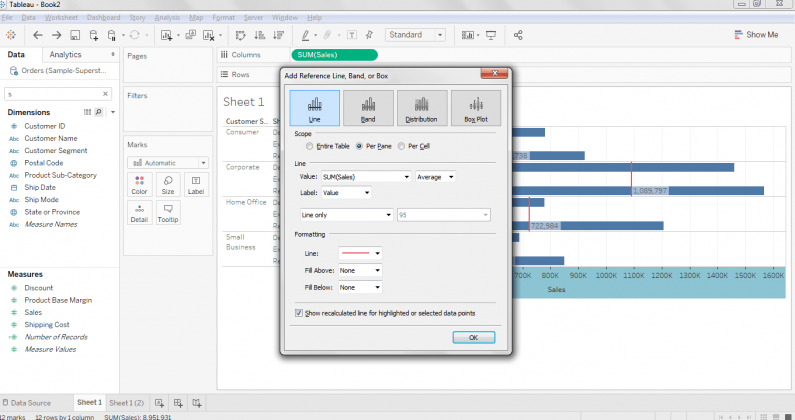Click the Tableau start page logo icon
The width and height of the screenshot is (795, 420).
point(11,35)
